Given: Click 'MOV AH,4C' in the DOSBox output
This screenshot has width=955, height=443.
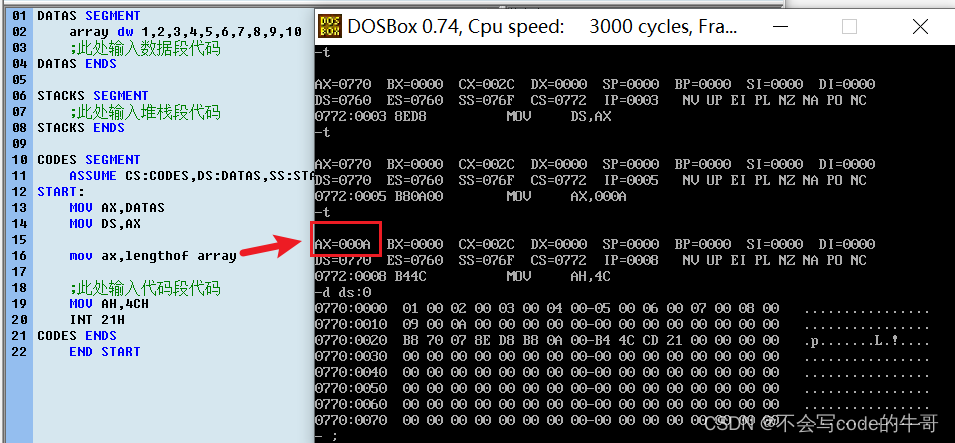Looking at the screenshot, I should [x=559, y=277].
